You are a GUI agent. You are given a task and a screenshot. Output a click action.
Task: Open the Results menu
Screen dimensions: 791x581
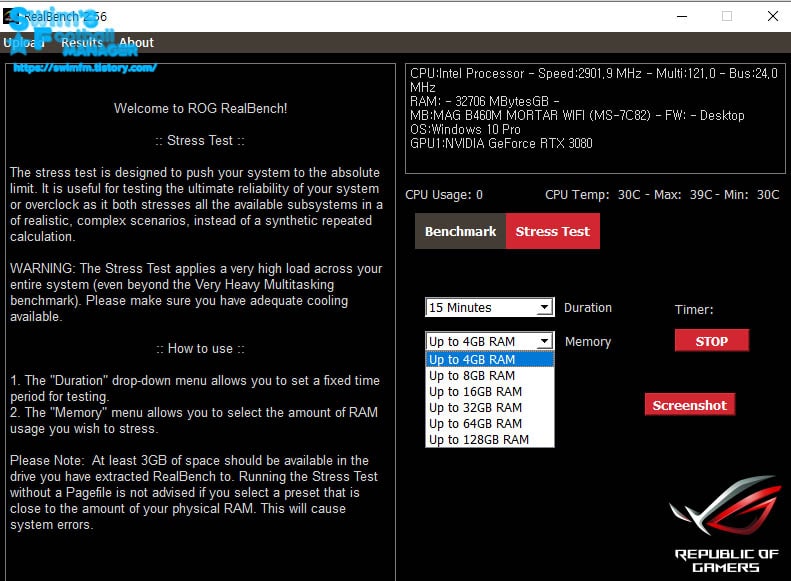82,43
